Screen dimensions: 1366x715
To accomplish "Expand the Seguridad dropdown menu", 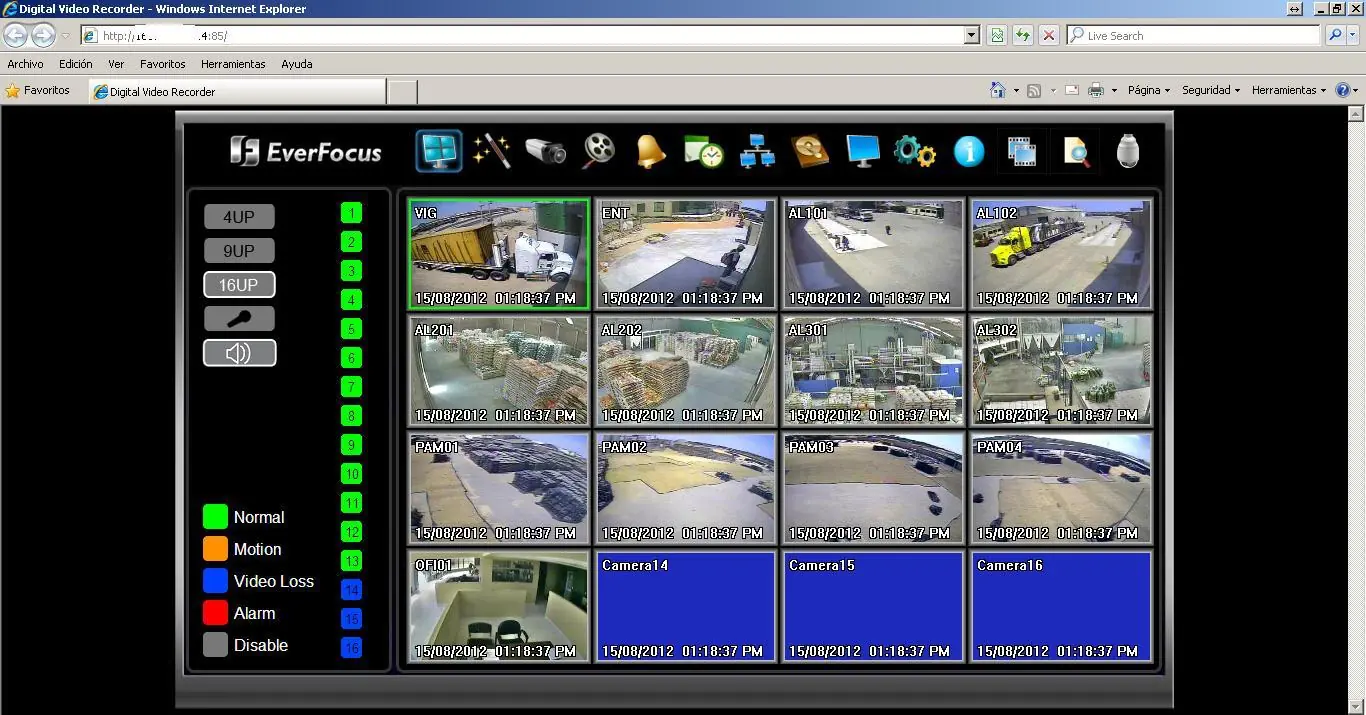I will point(1211,90).
